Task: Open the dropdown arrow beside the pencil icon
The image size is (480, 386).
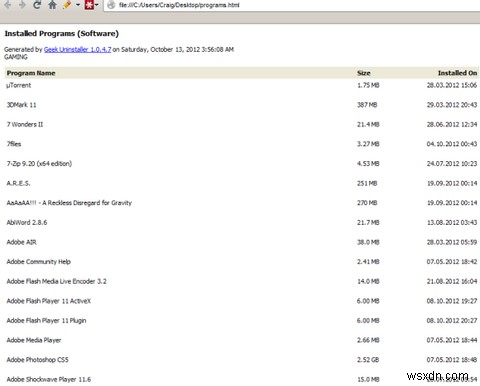Action: coord(78,5)
